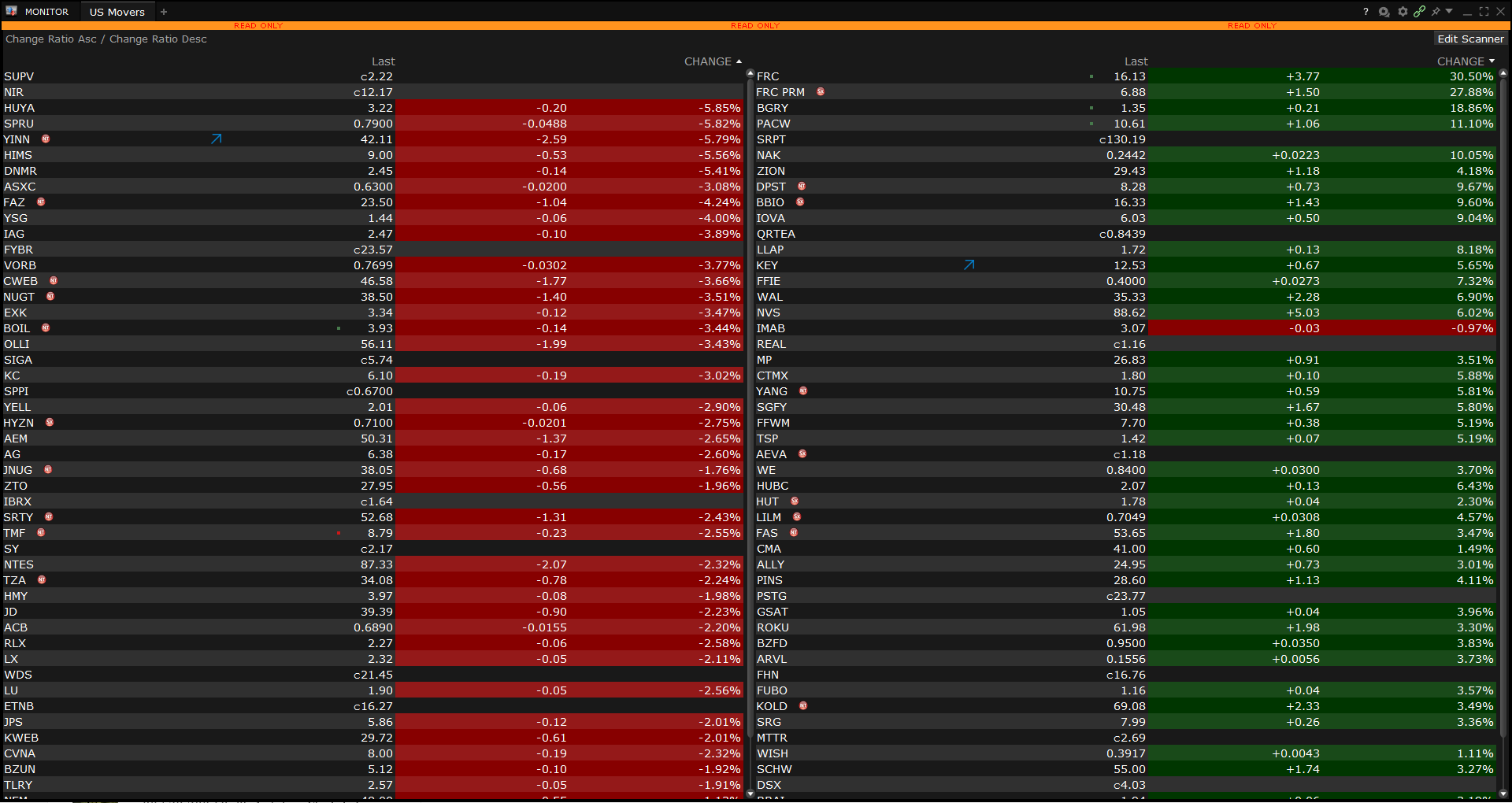Click red info badge next to BOIL

tap(46, 327)
